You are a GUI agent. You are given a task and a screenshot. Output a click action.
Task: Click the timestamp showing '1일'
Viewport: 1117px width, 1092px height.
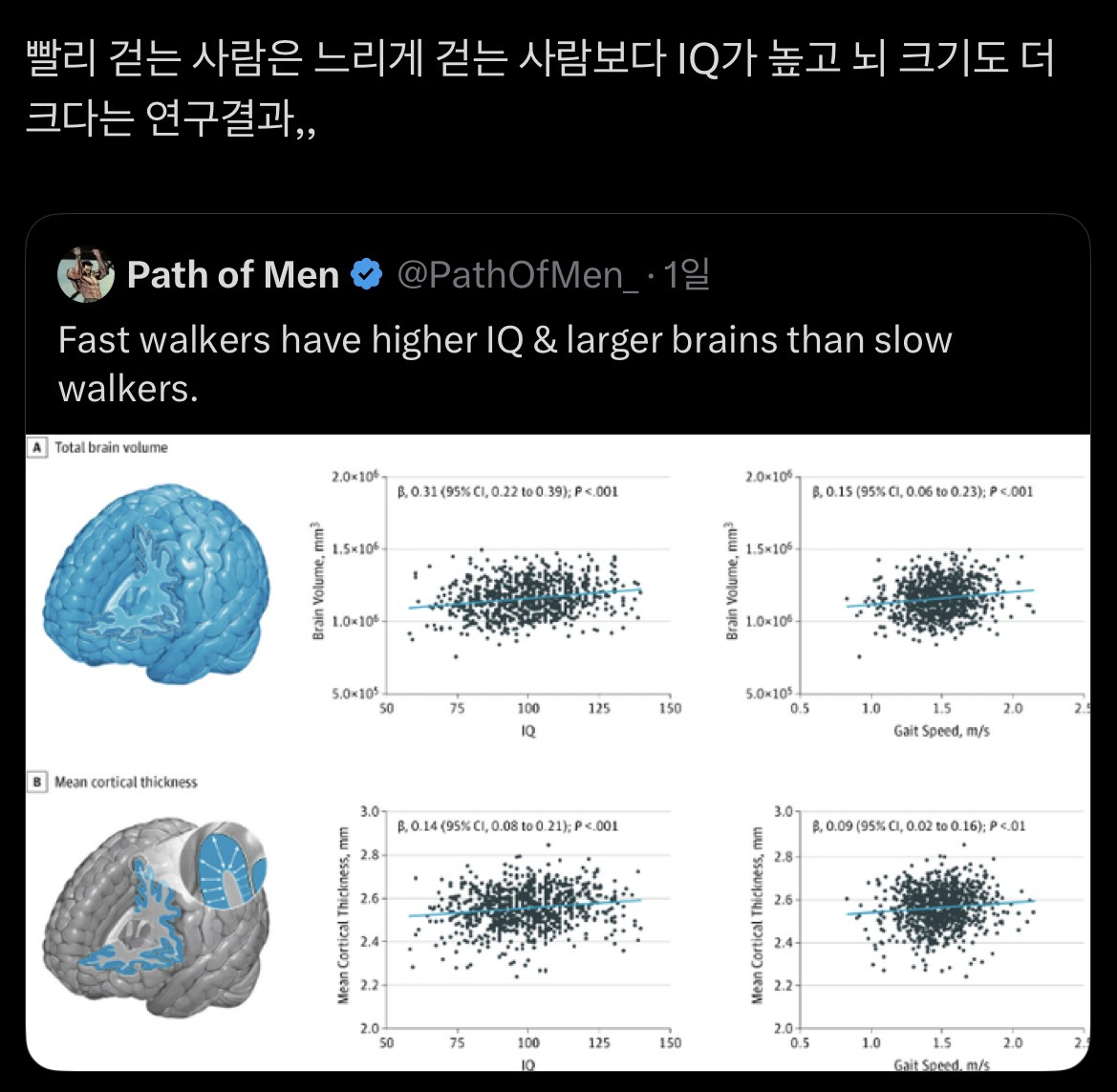click(x=687, y=275)
